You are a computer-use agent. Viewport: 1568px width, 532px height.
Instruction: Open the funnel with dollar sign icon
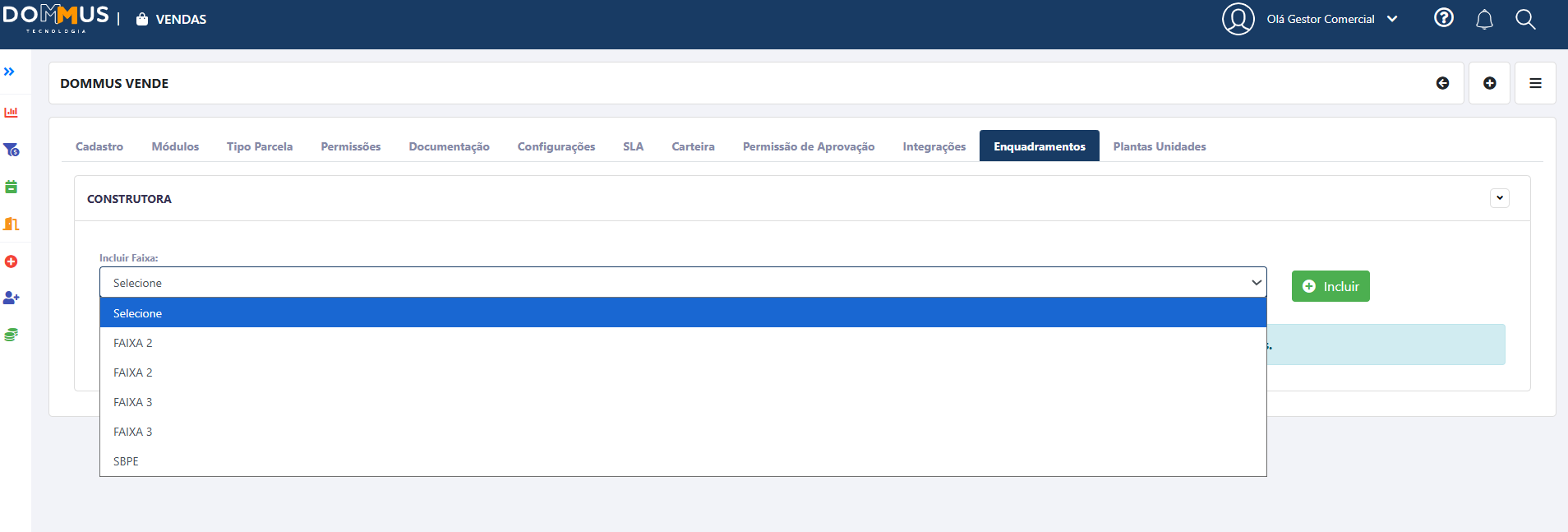(x=12, y=150)
